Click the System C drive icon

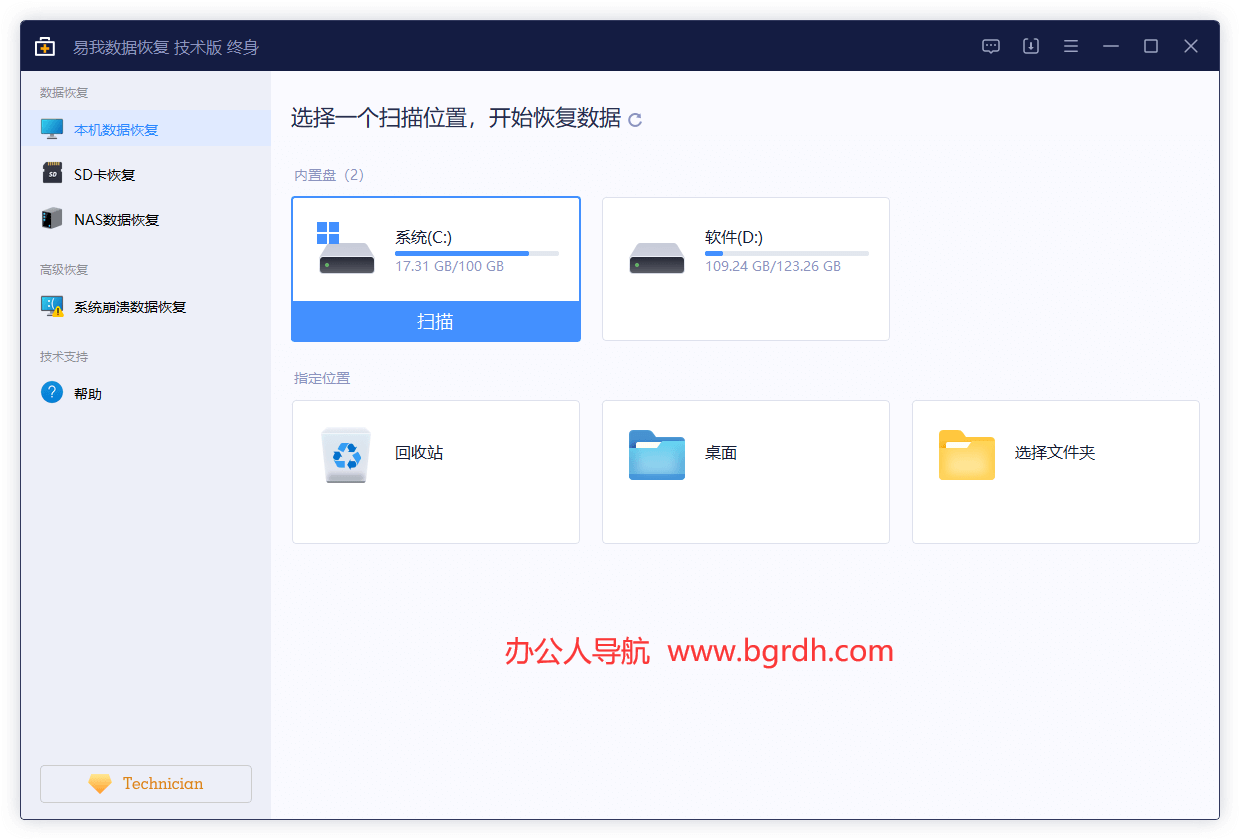[346, 248]
